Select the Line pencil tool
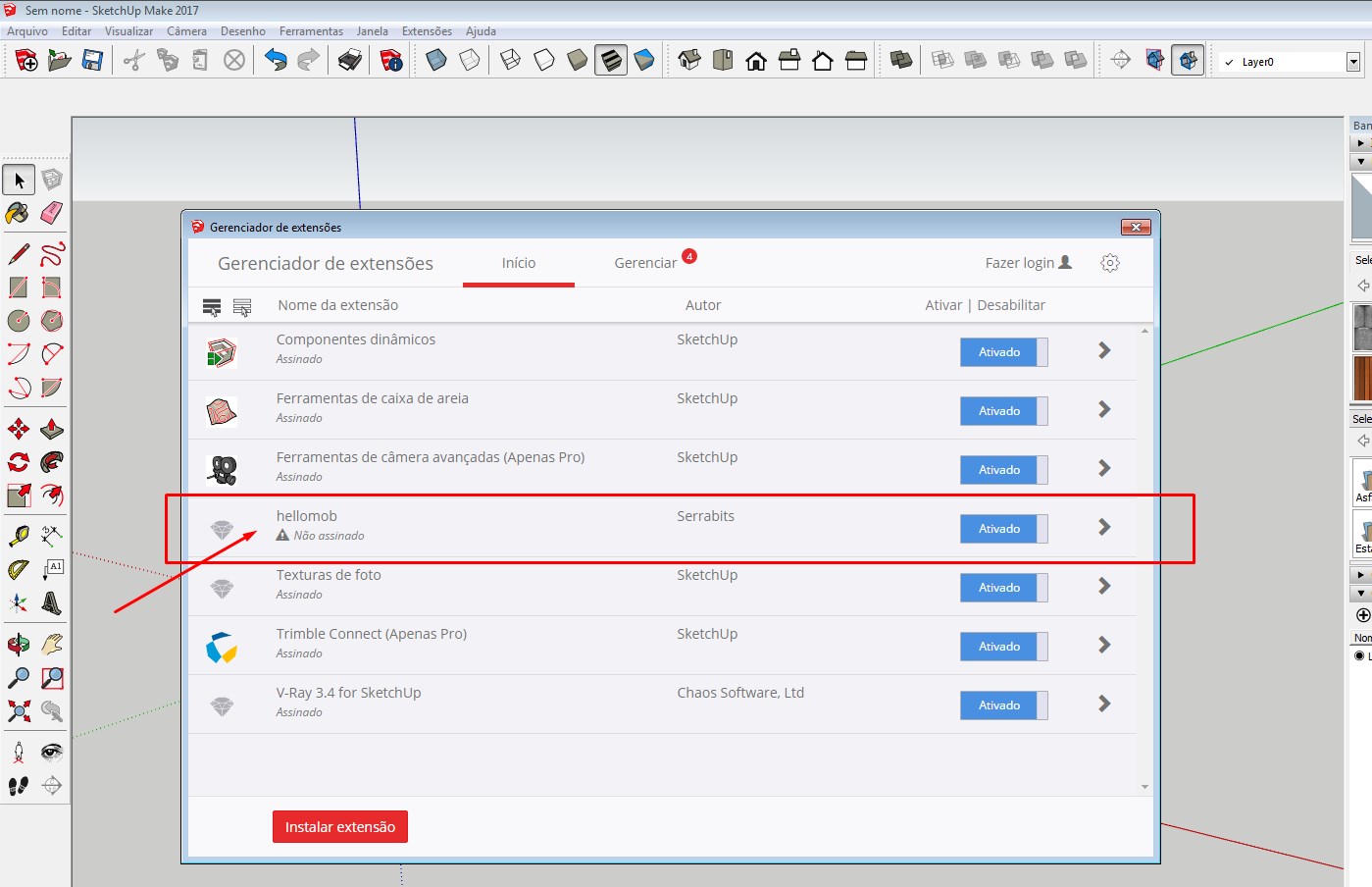Image resolution: width=1372 pixels, height=887 pixels. pos(19,254)
